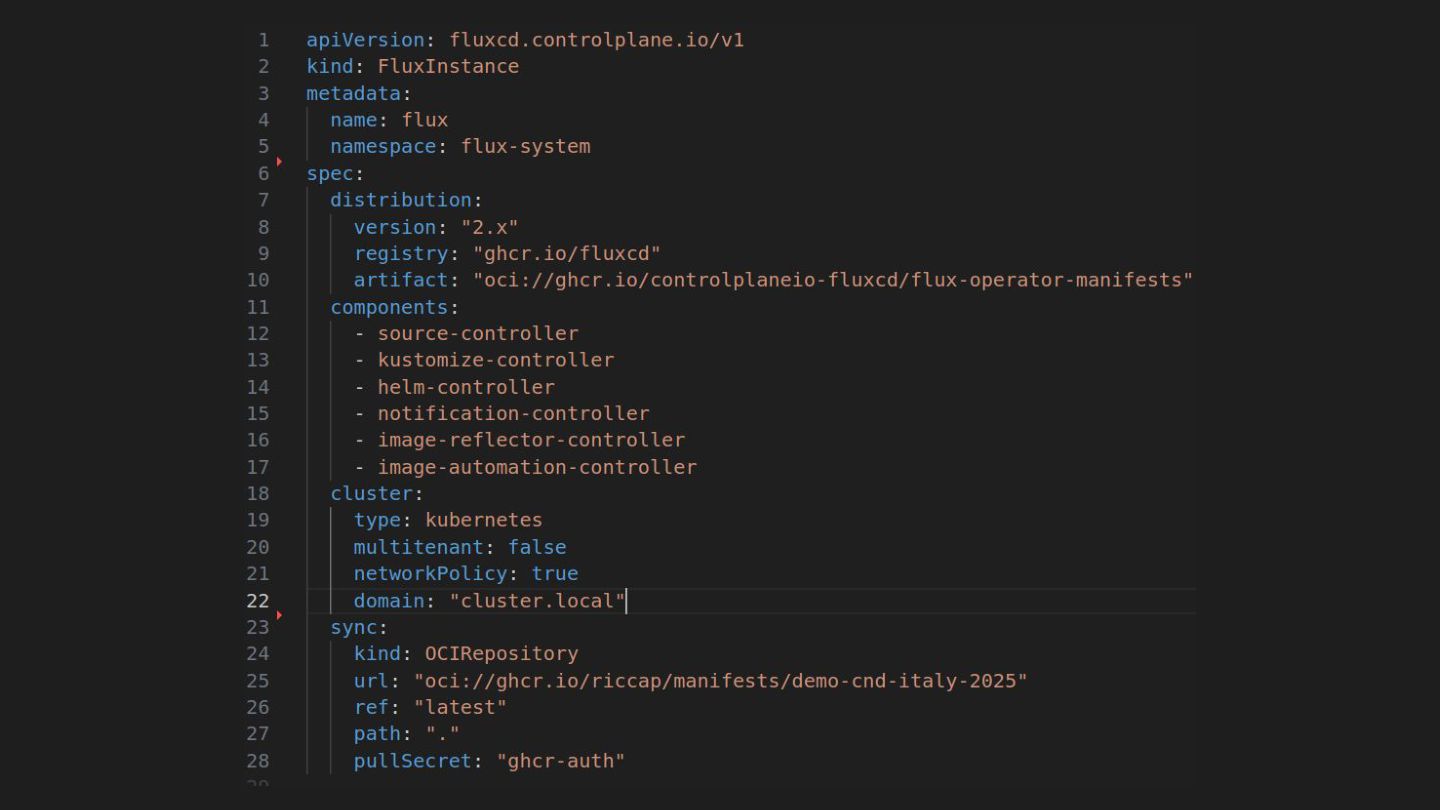The image size is (1440, 810).
Task: Click the apiVersion key
Action: (365, 40)
